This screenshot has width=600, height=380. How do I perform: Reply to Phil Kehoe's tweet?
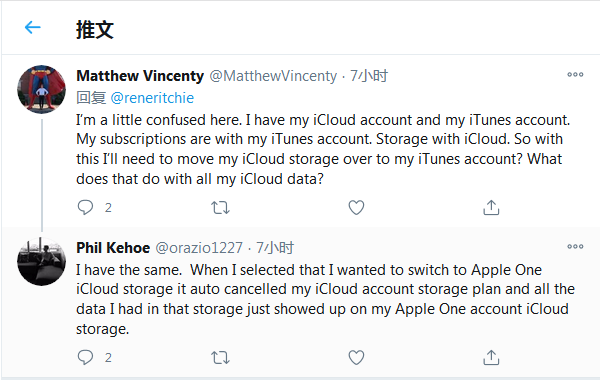pos(85,357)
